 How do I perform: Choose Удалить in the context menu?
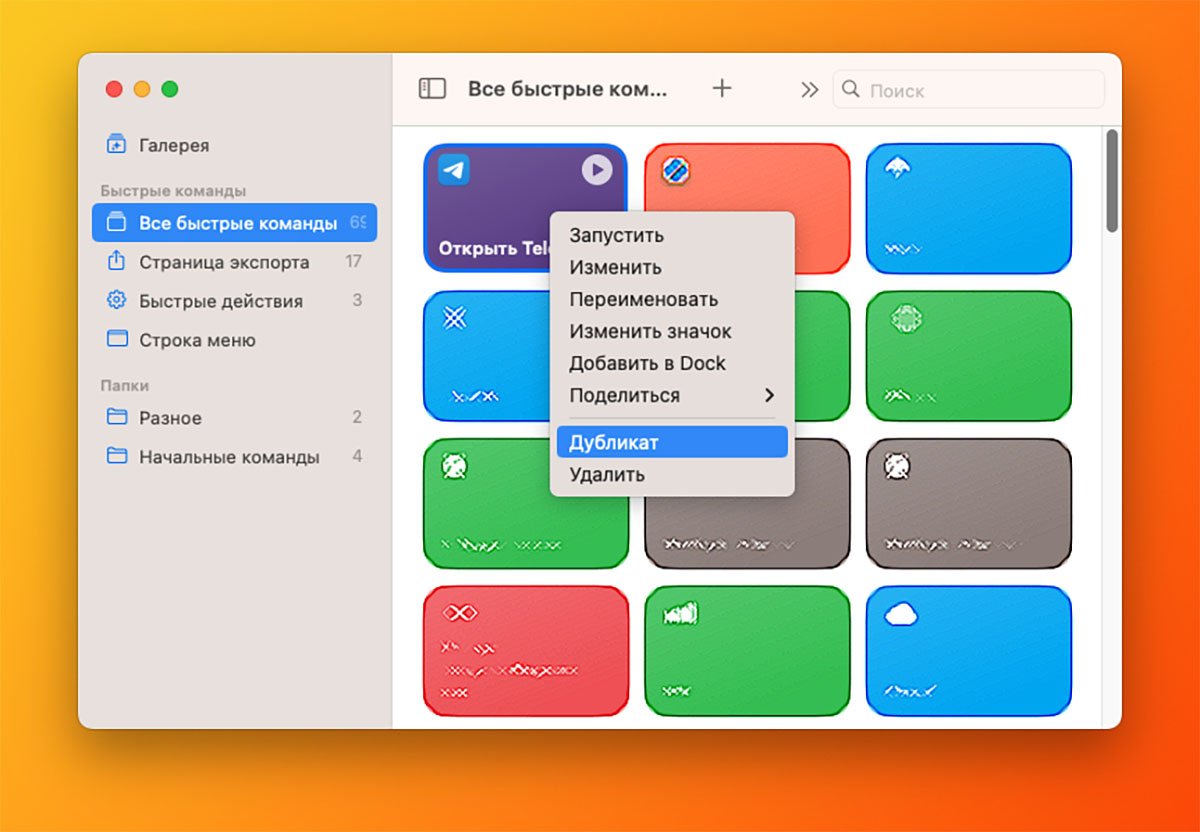(x=672, y=474)
